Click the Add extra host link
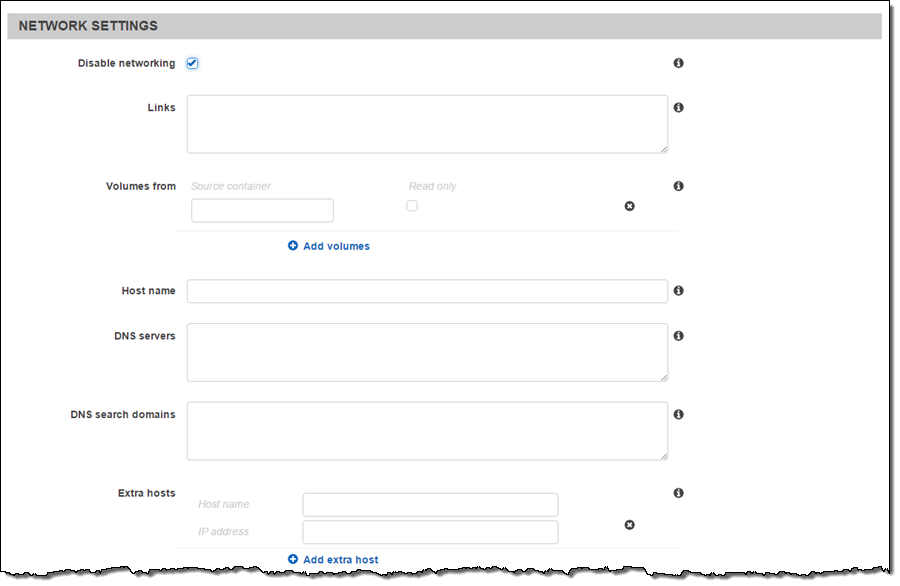This screenshot has width=900, height=586. click(x=333, y=560)
